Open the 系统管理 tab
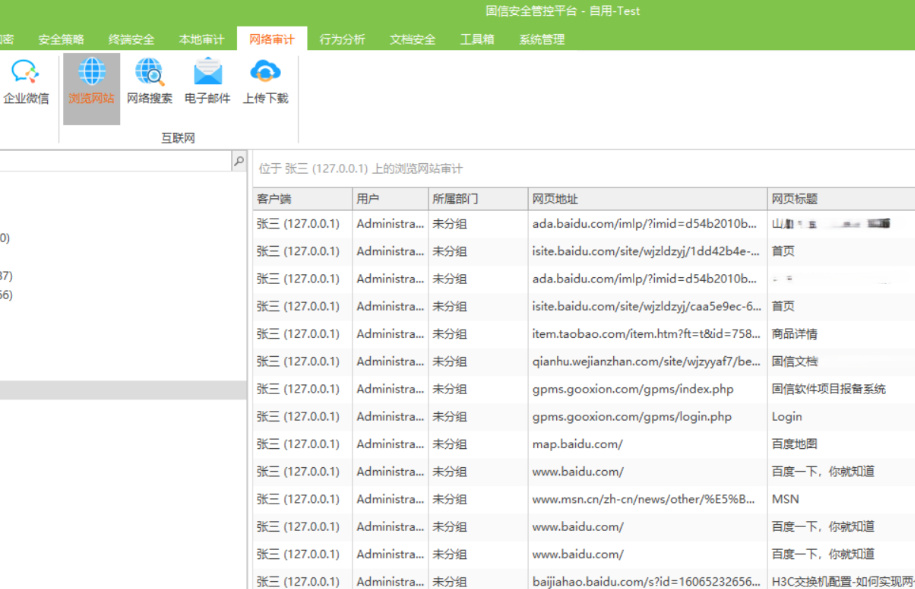This screenshot has width=915, height=589. 541,40
